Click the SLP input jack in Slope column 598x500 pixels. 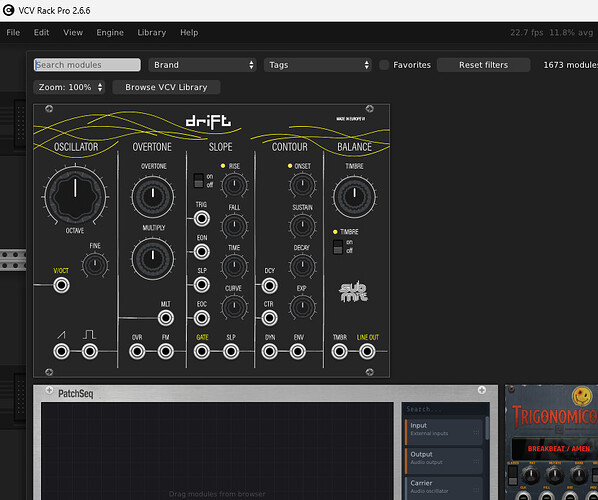(x=202, y=285)
